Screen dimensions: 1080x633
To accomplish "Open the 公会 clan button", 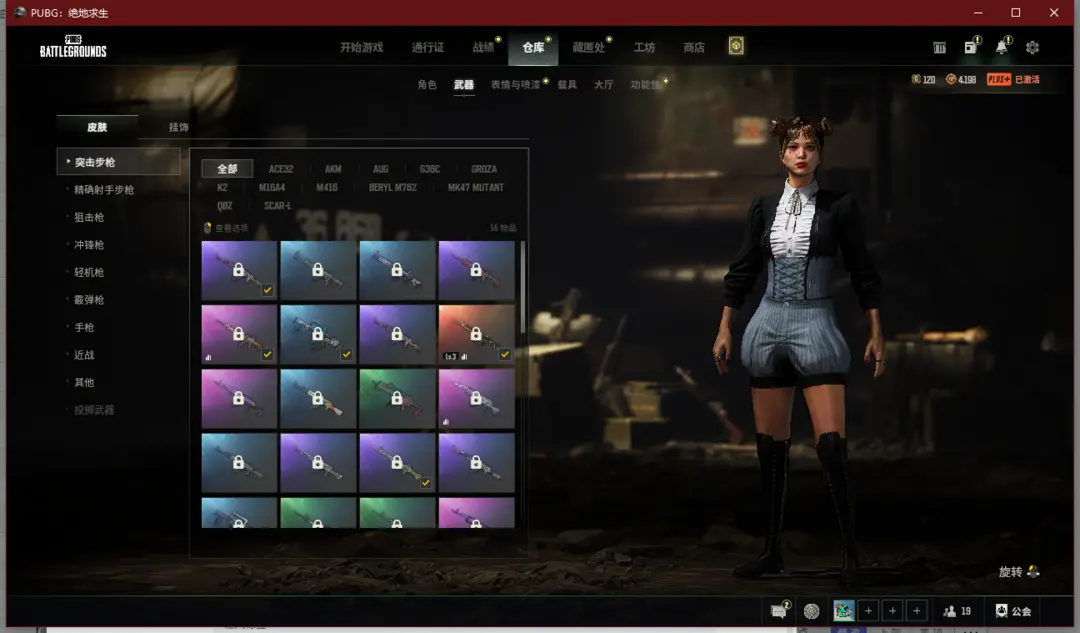I will [1013, 611].
